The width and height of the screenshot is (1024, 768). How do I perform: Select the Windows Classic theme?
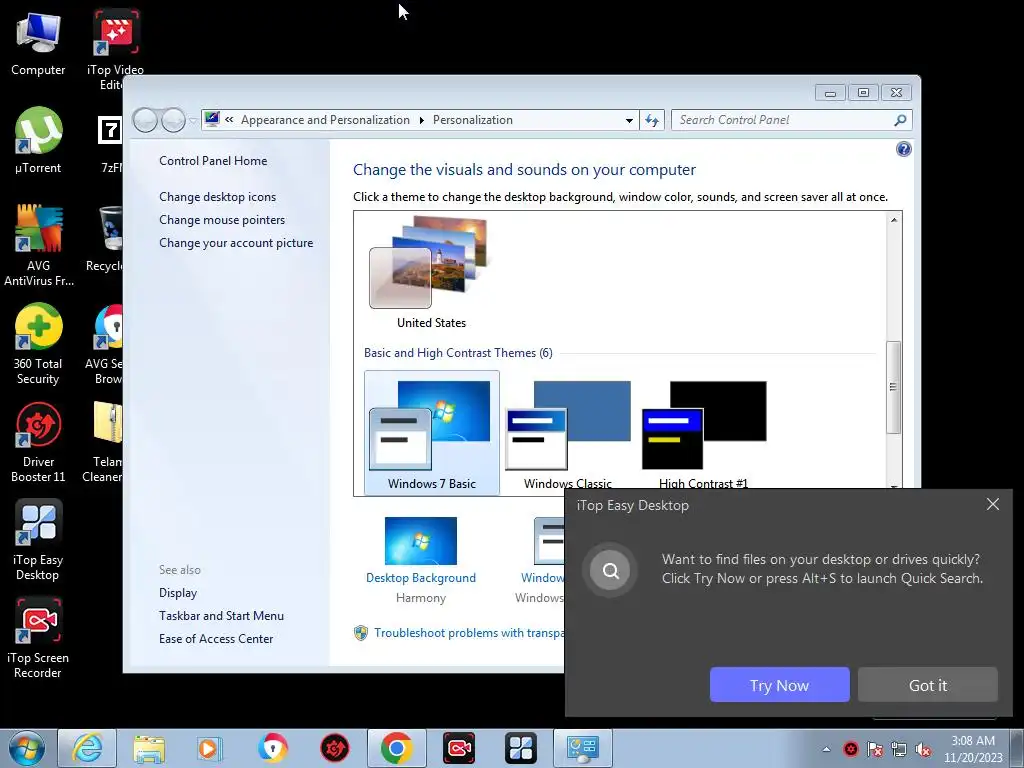coord(568,433)
